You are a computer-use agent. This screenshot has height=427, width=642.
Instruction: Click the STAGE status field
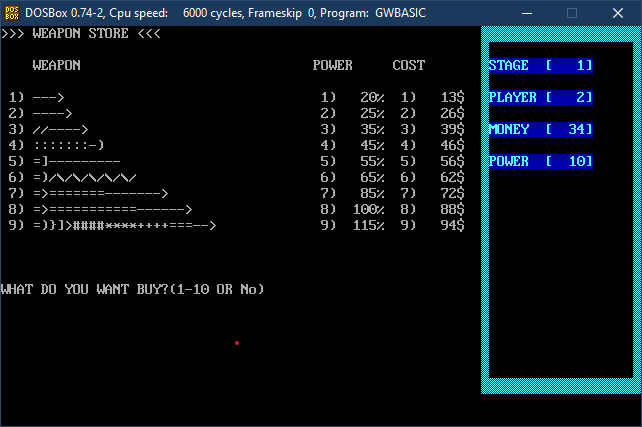click(x=540, y=65)
